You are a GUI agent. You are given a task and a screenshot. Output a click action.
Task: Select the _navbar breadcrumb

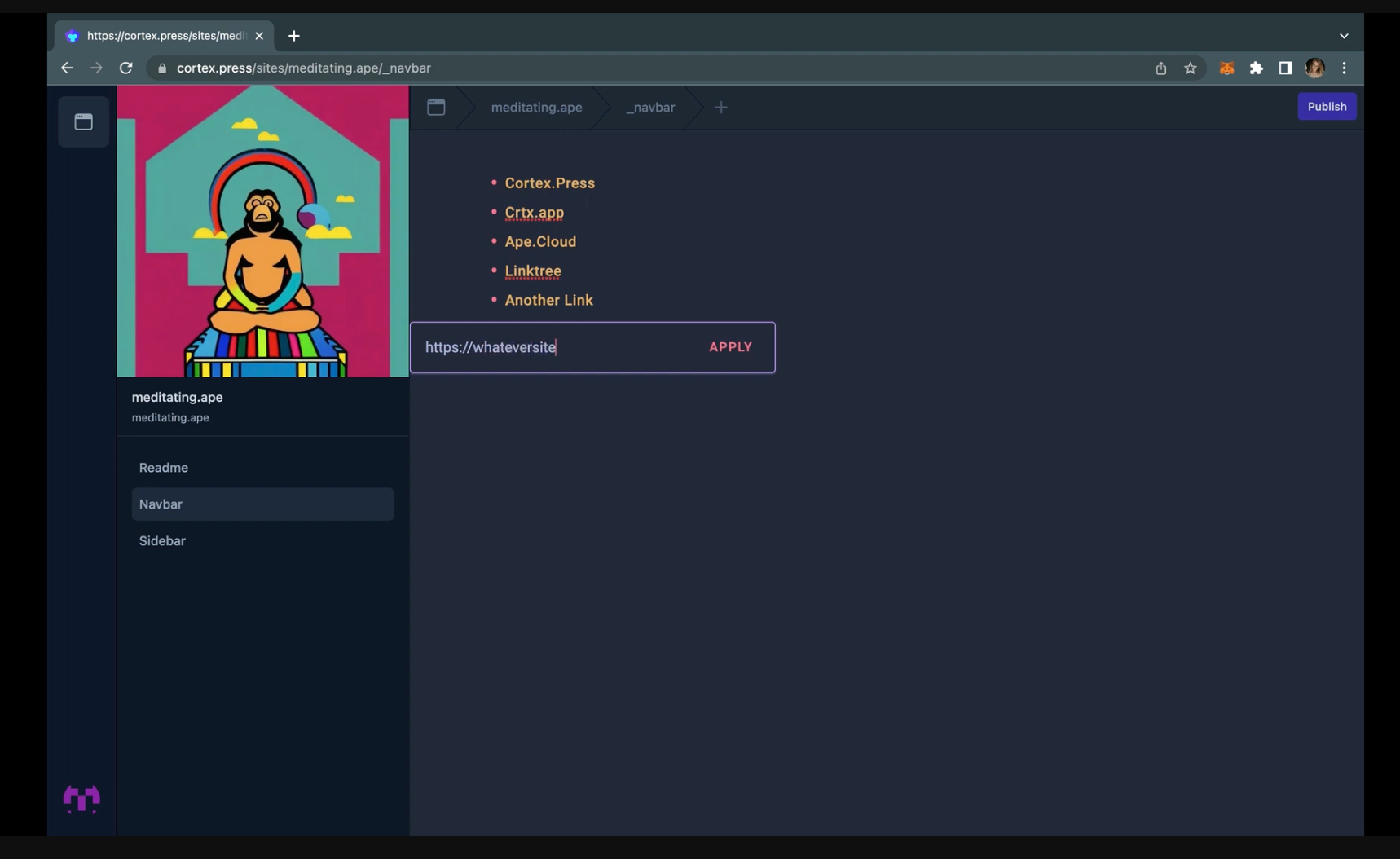650,107
